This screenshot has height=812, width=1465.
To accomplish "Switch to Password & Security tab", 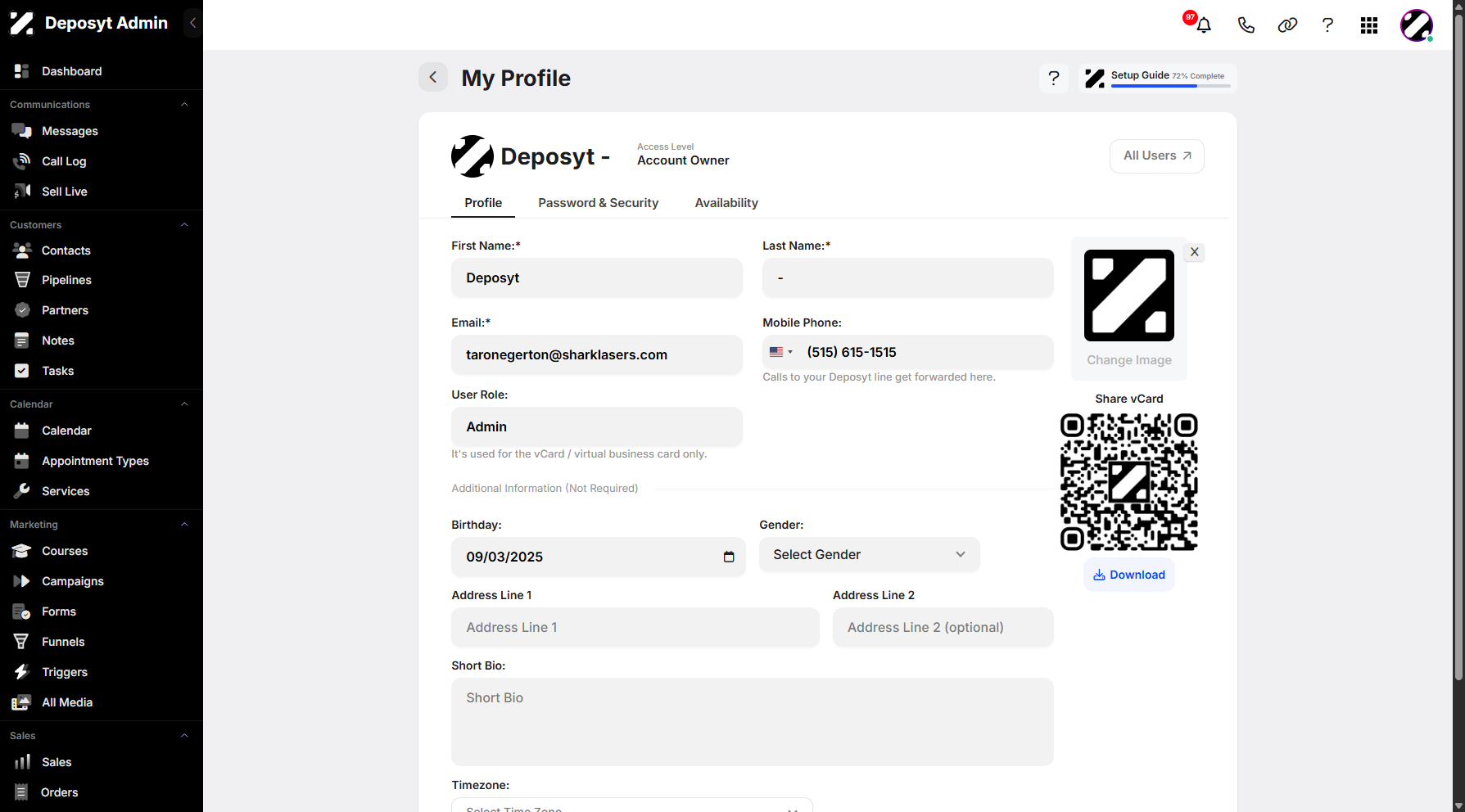I will tap(599, 203).
